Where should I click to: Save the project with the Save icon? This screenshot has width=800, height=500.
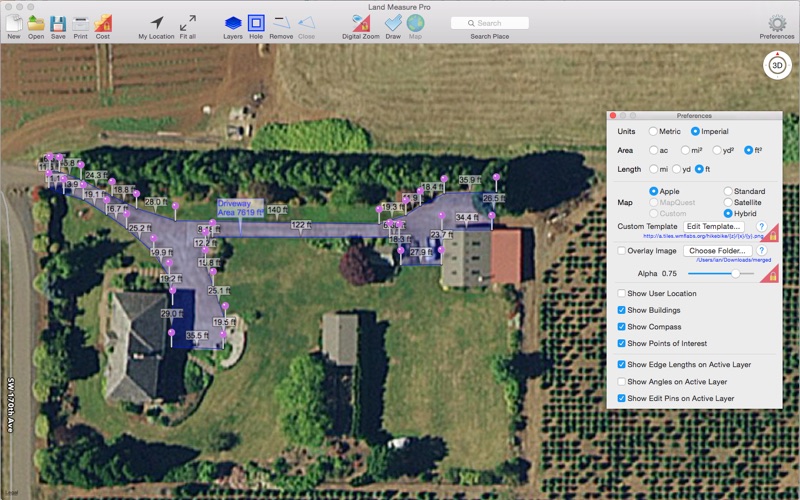pyautogui.click(x=58, y=23)
